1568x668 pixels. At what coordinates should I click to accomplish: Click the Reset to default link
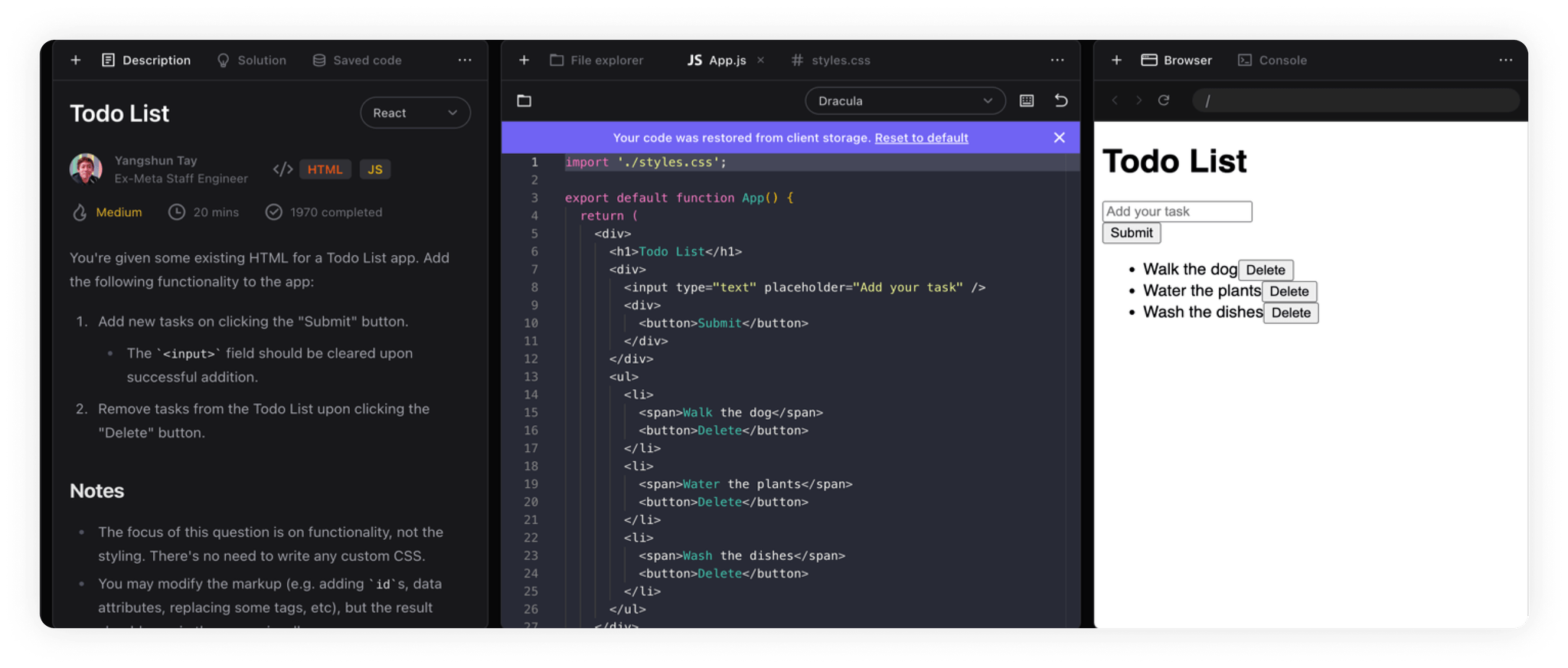(921, 138)
